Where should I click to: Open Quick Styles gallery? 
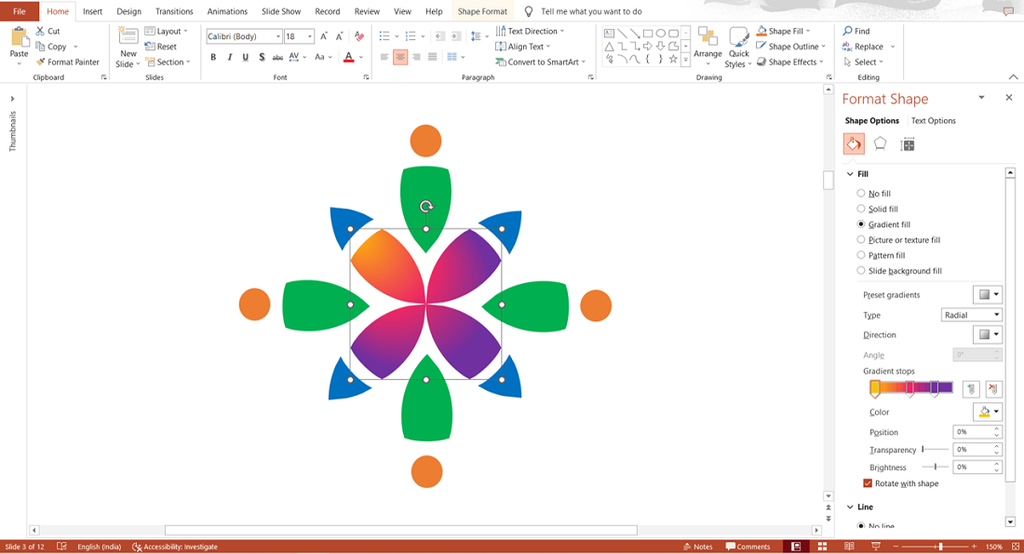click(739, 47)
